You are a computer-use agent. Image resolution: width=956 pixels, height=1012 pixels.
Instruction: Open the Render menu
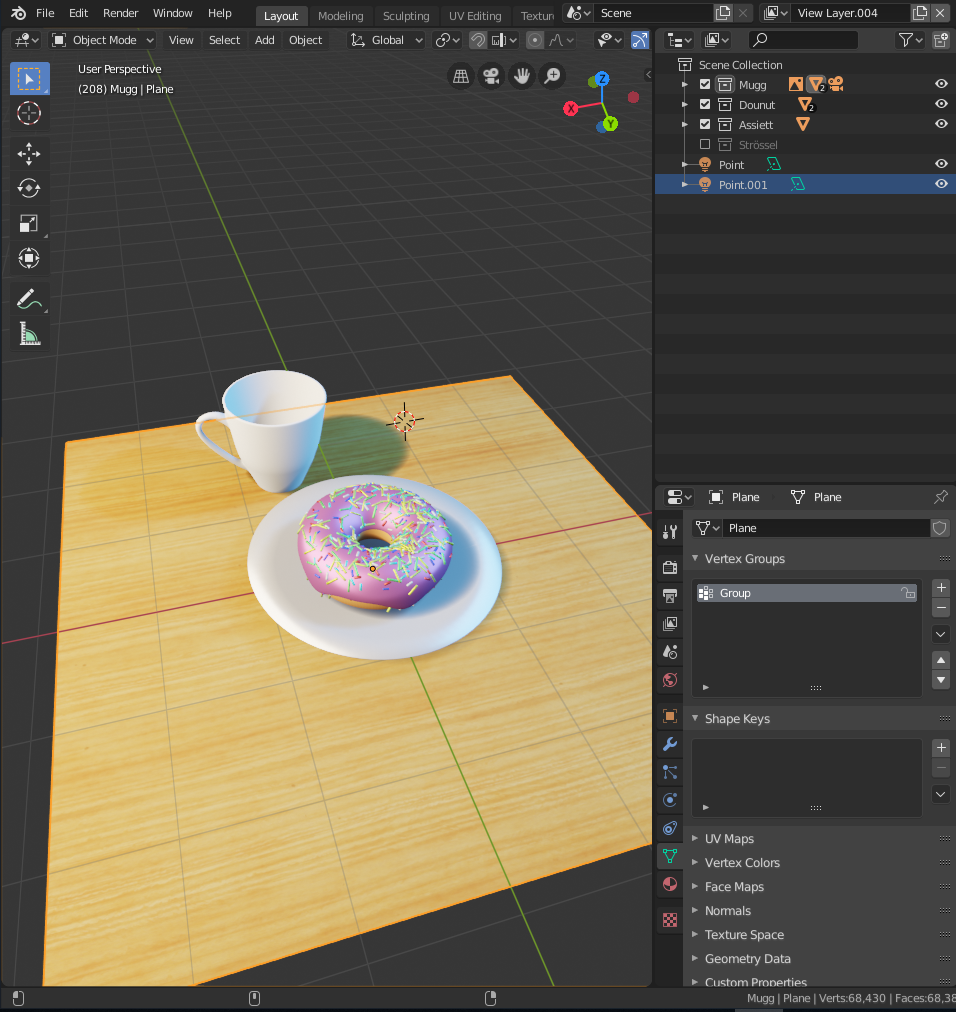point(120,13)
